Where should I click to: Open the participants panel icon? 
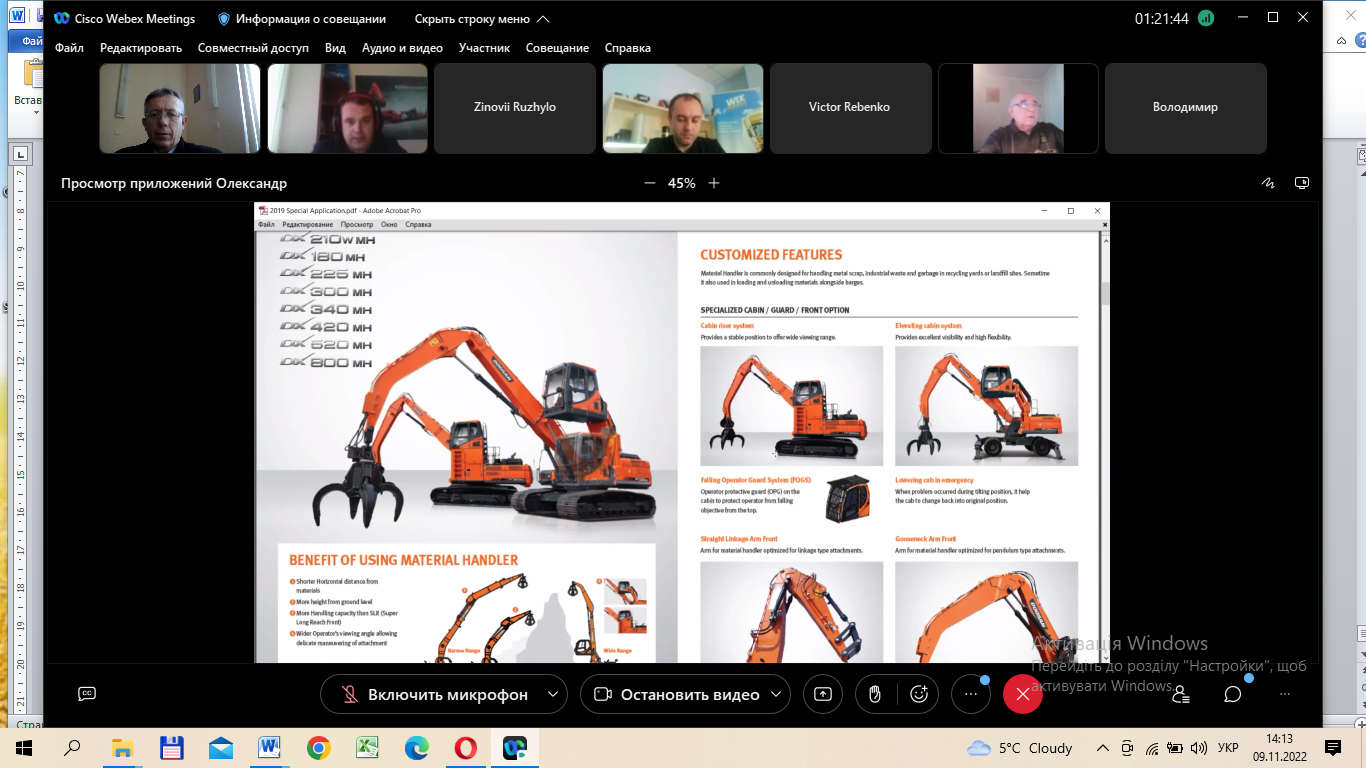click(x=1180, y=694)
